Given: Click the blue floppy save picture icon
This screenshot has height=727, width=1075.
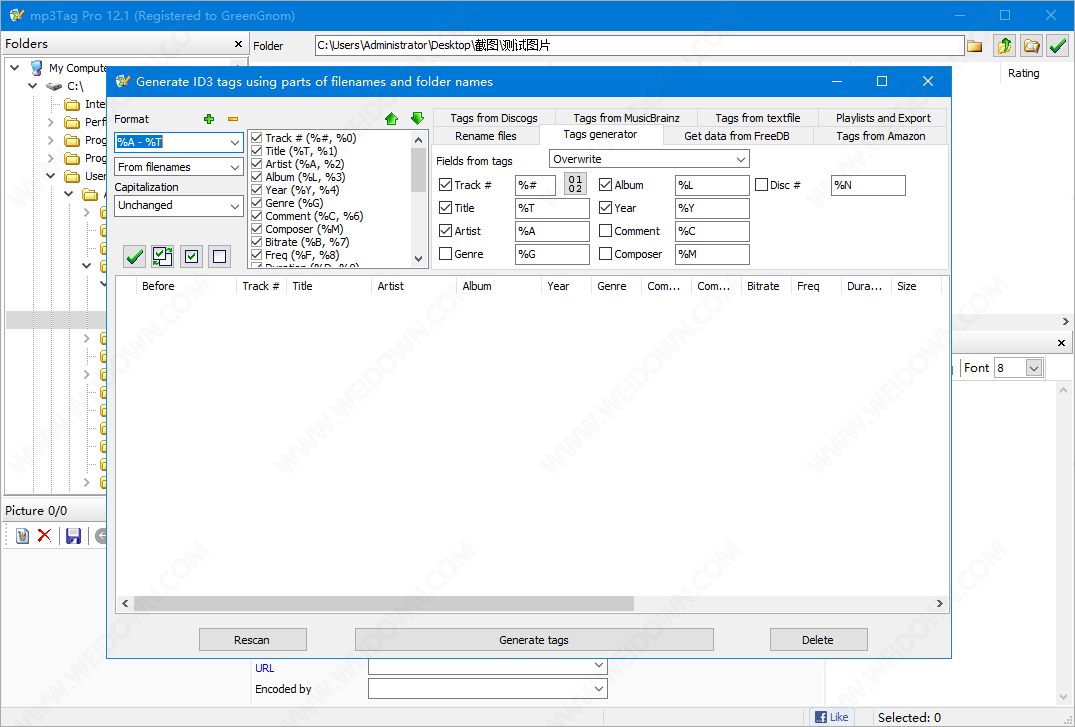Looking at the screenshot, I should point(73,536).
